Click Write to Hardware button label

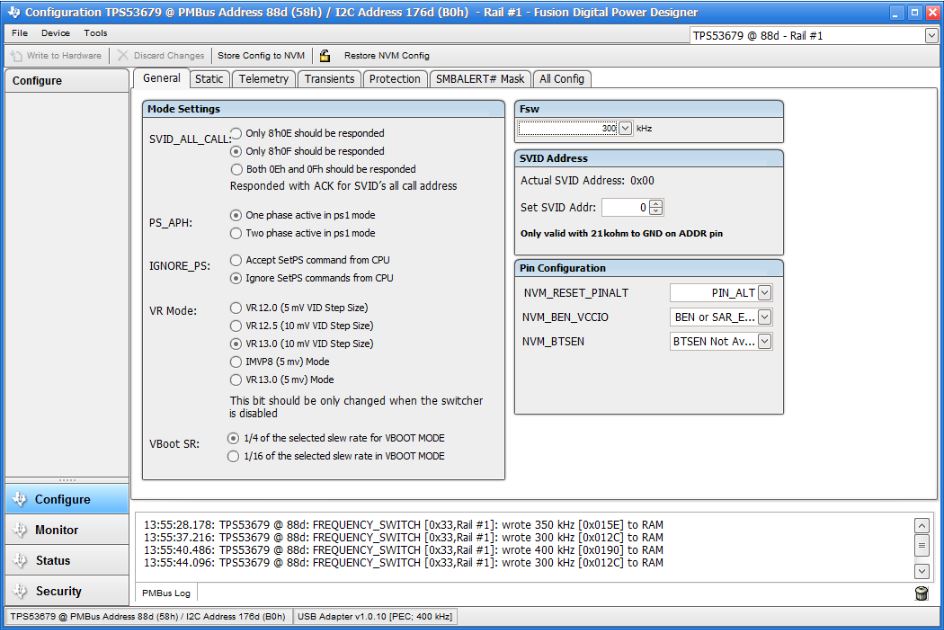click(x=64, y=55)
